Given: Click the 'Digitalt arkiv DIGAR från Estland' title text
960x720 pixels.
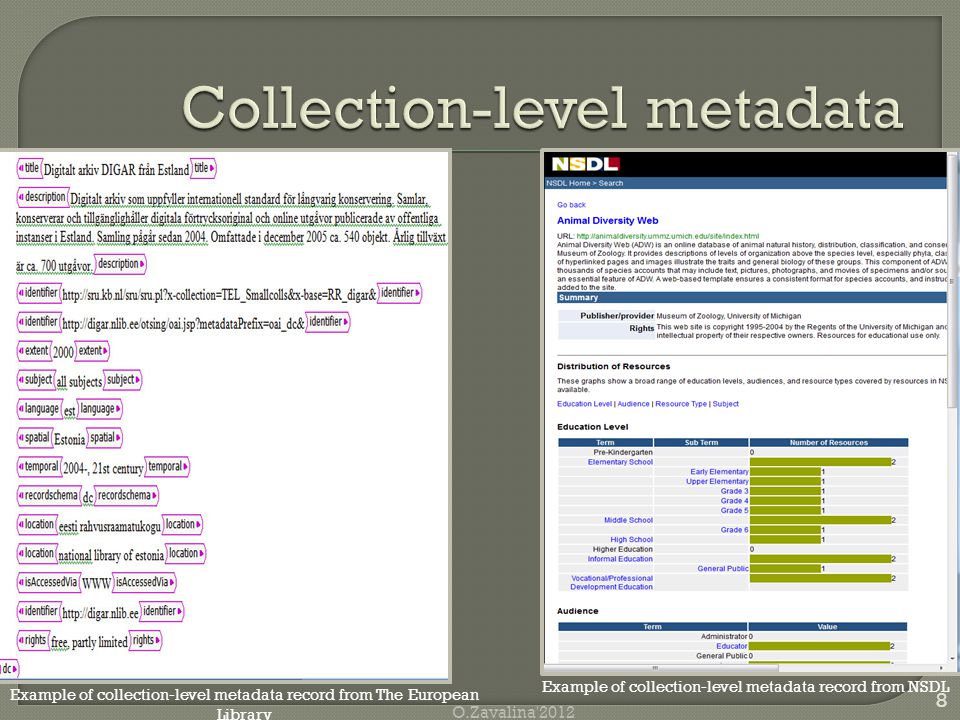Looking at the screenshot, I should coord(116,170).
